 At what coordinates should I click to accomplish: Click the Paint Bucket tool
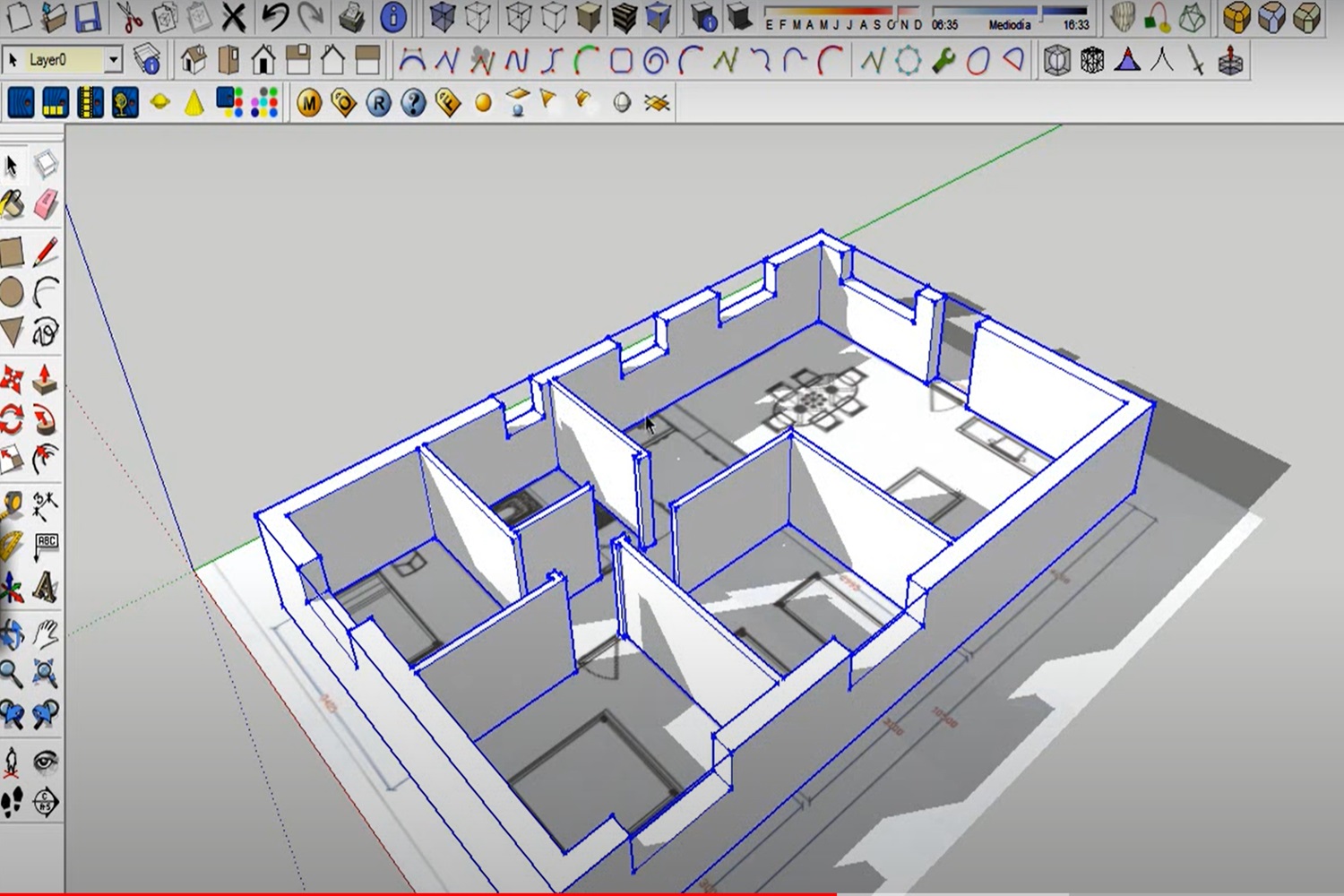coord(12,204)
